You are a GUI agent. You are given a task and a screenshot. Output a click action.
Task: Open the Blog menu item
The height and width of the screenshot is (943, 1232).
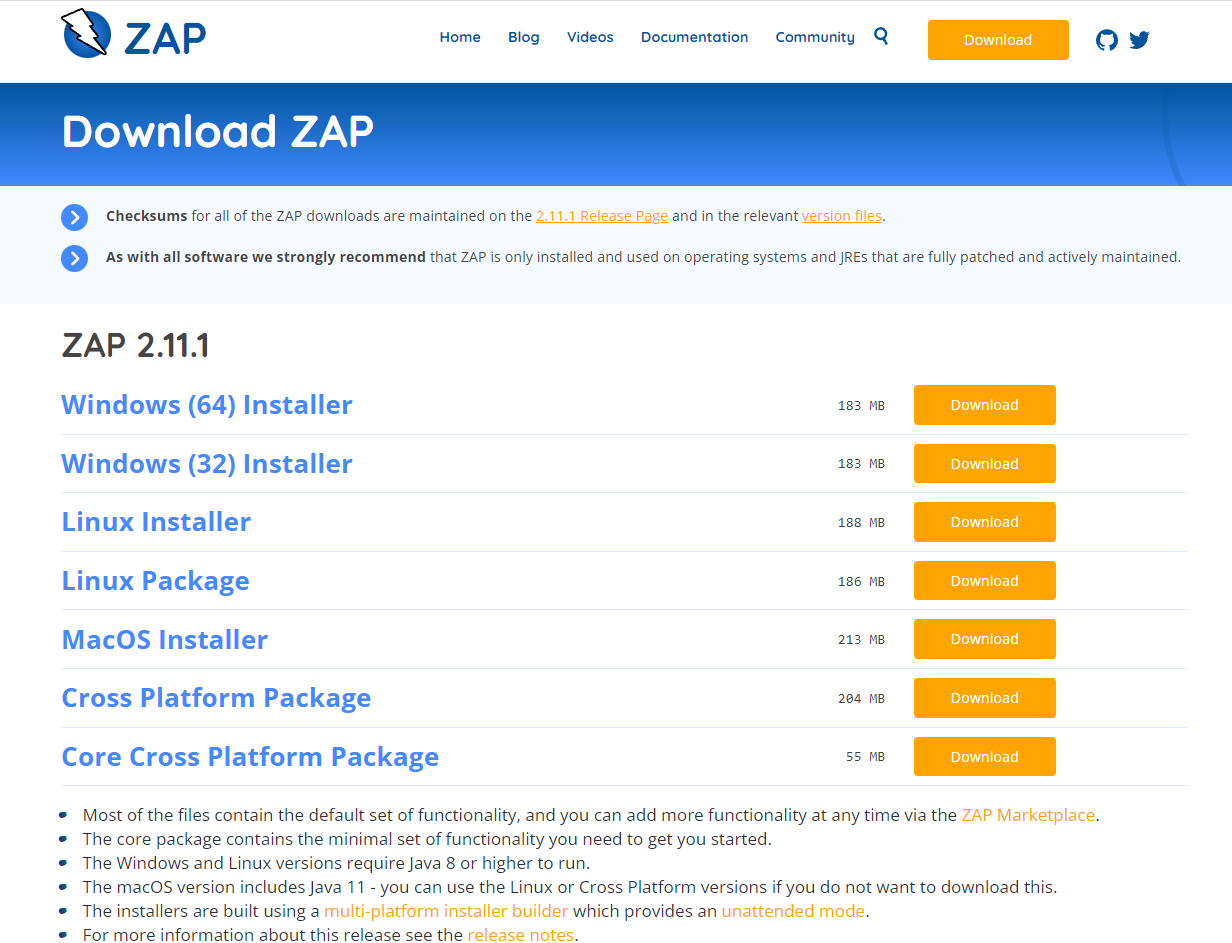click(x=524, y=37)
